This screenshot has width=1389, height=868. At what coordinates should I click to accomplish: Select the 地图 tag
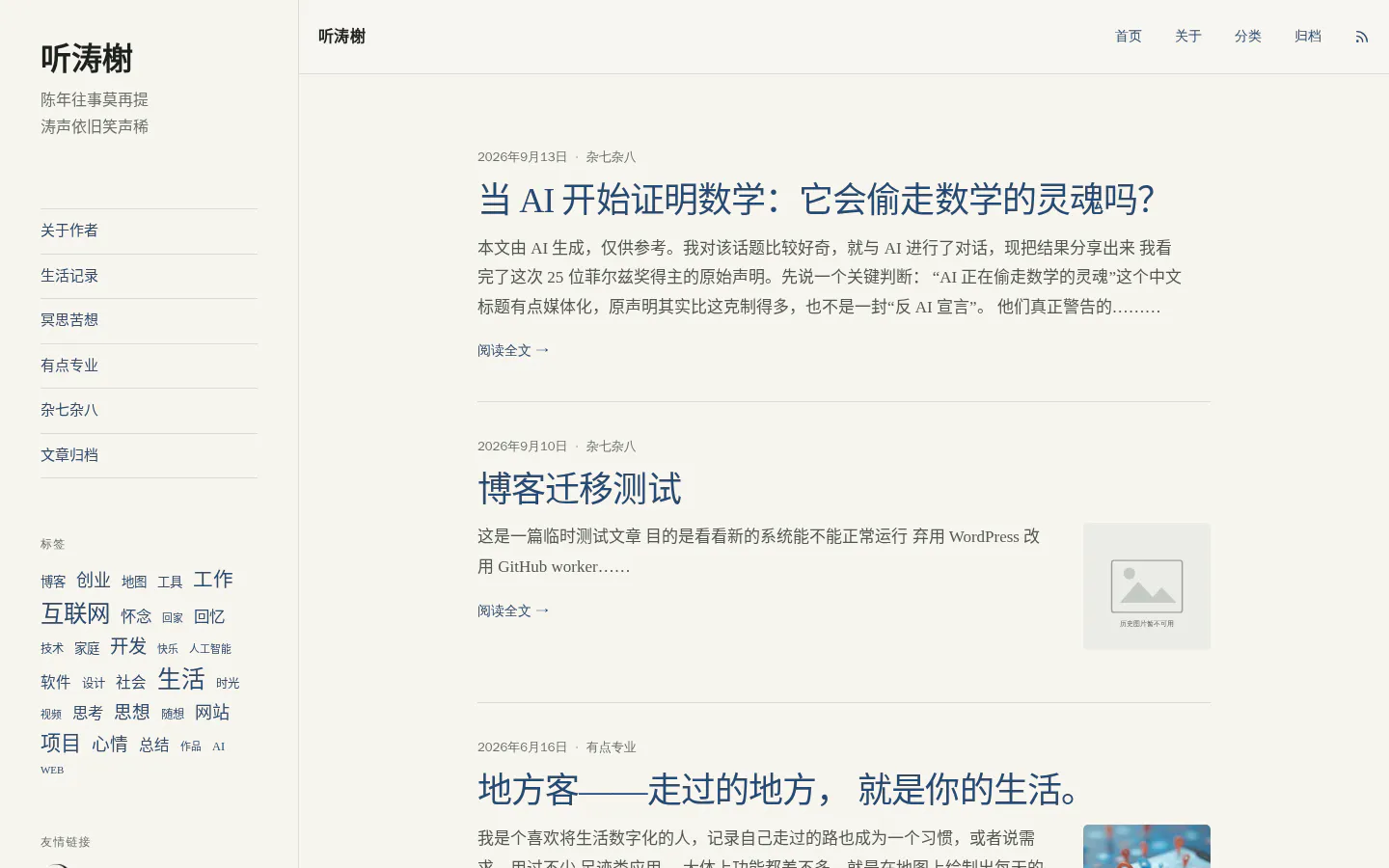point(134,582)
